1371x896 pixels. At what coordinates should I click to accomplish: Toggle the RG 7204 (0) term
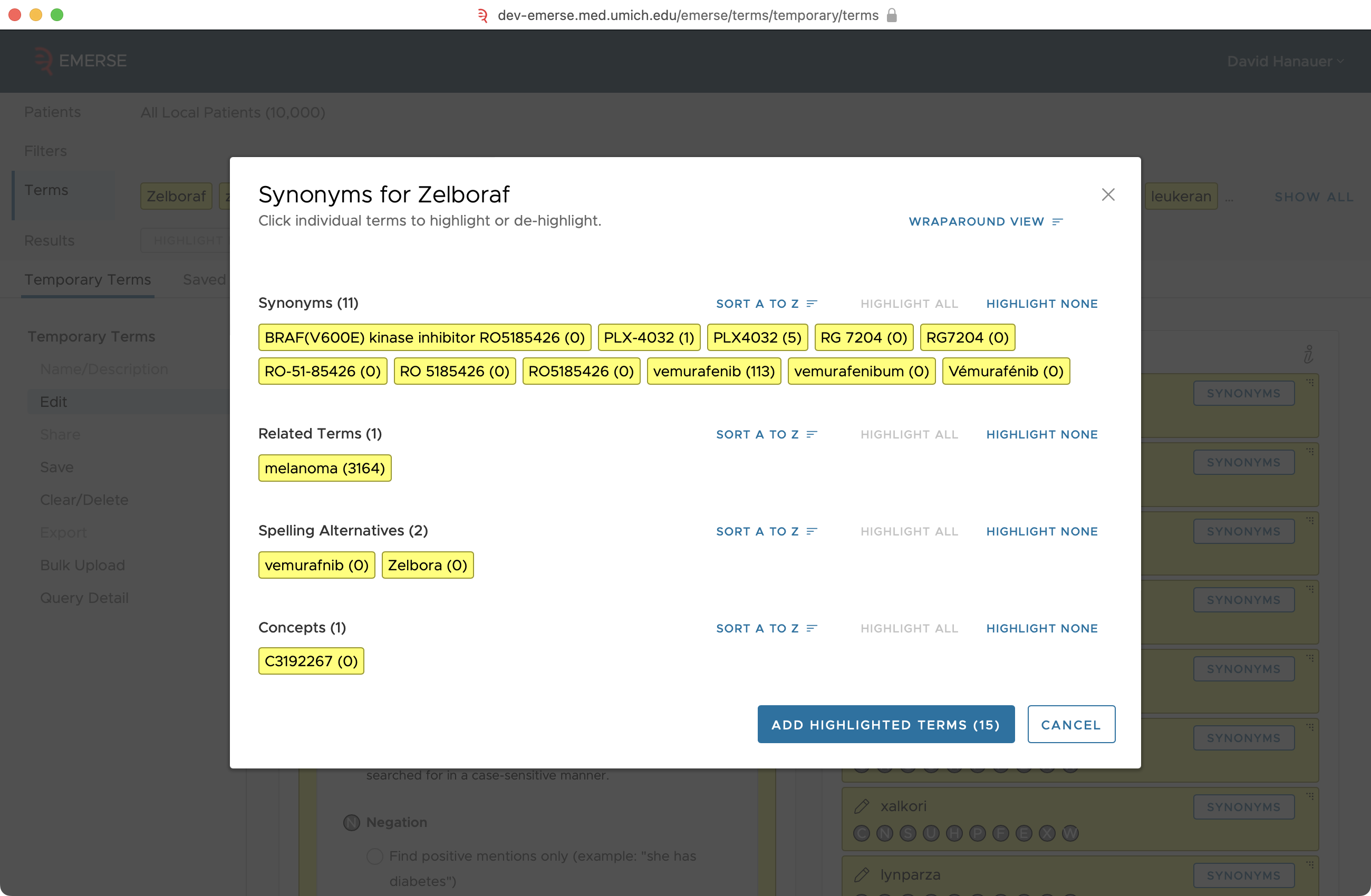[x=864, y=337]
